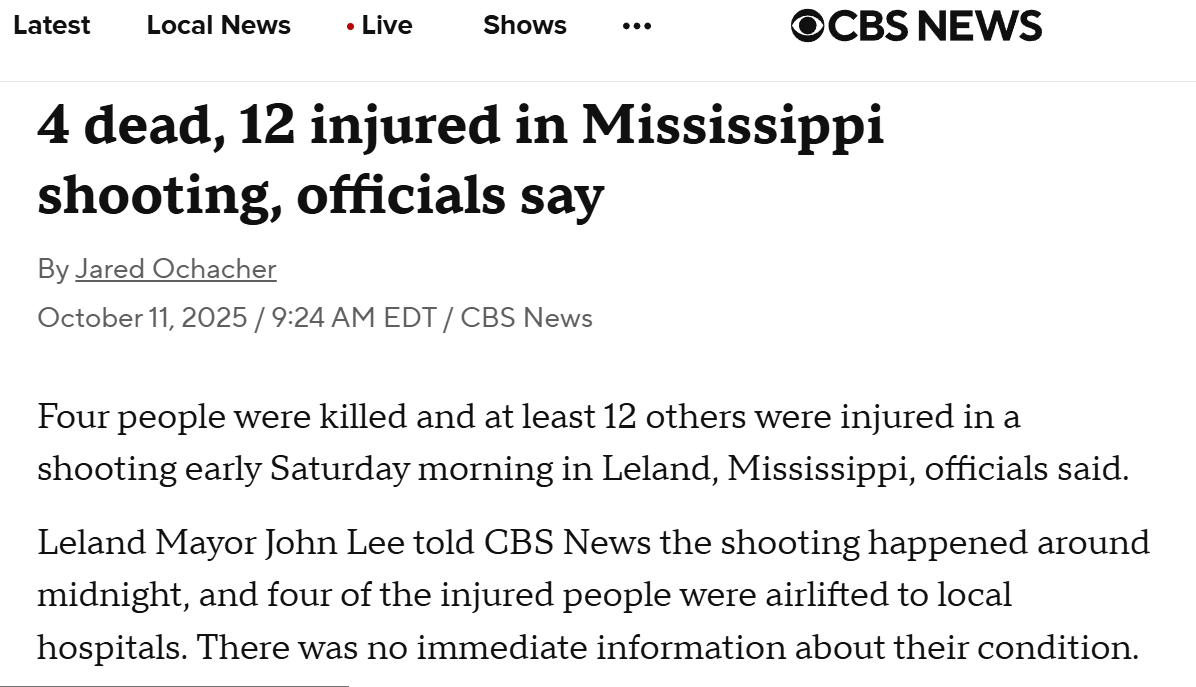Open the Latest news section
This screenshot has width=1196, height=687.
pos(52,26)
